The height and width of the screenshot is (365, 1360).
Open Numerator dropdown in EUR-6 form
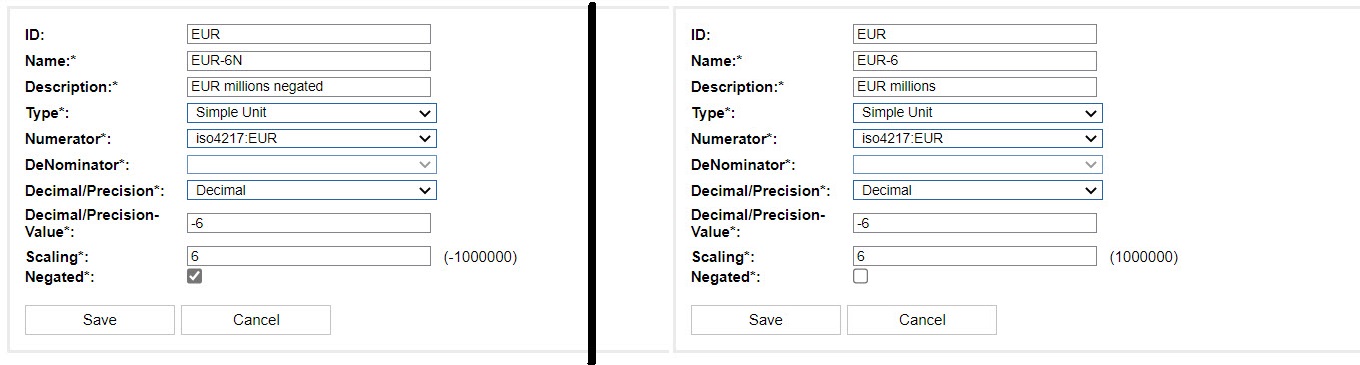pyautogui.click(x=978, y=139)
